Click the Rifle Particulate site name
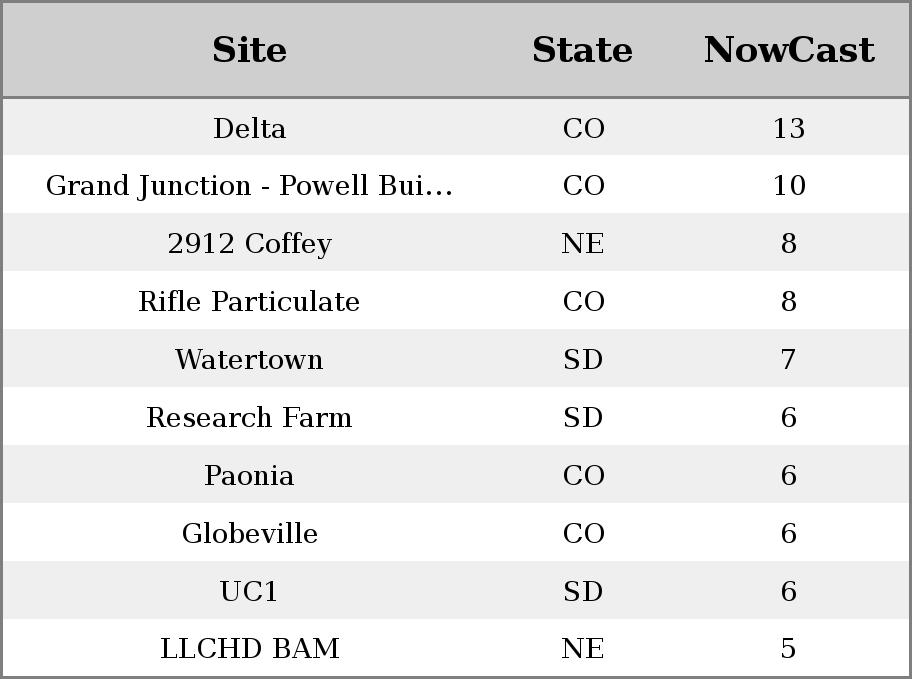The width and height of the screenshot is (912, 679). point(249,301)
